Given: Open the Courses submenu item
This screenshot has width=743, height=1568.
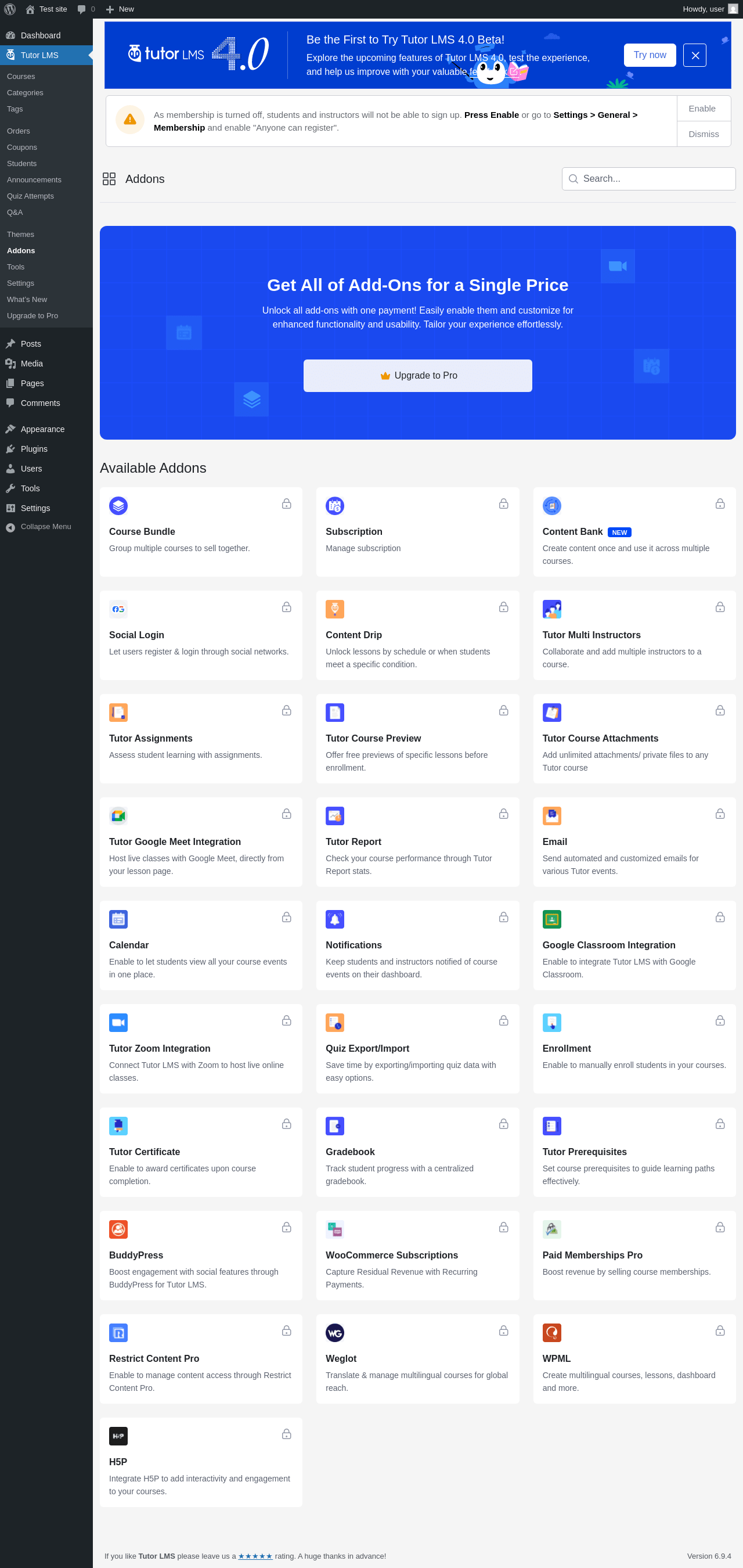Looking at the screenshot, I should [x=21, y=77].
